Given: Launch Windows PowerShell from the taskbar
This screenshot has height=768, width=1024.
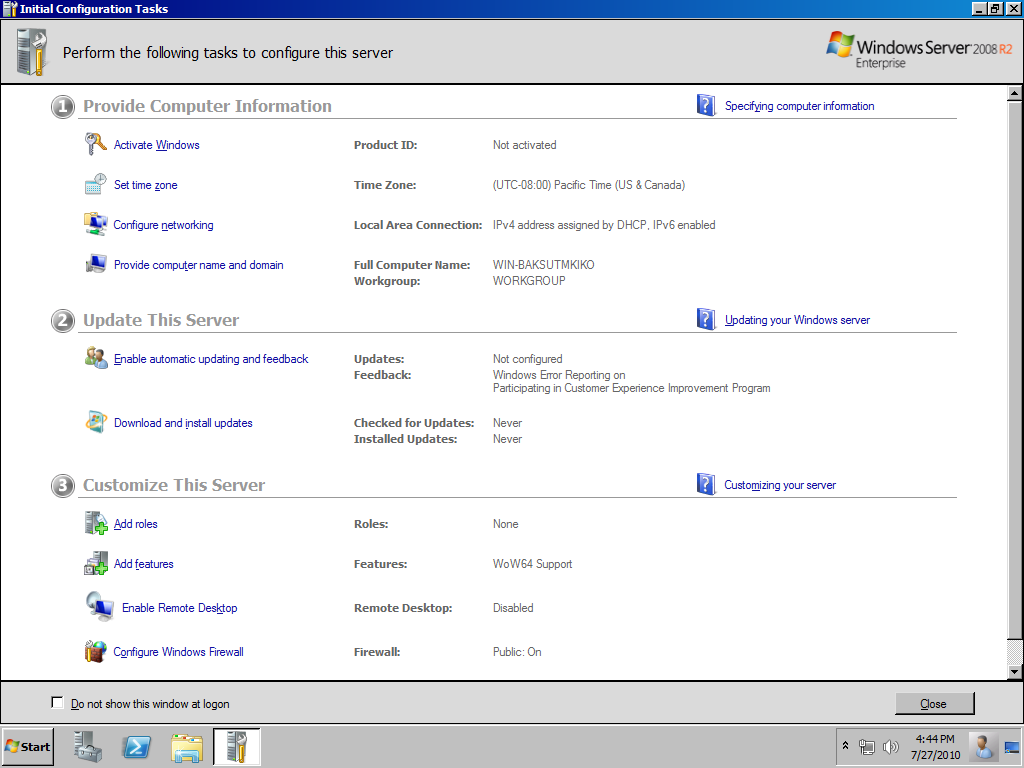Looking at the screenshot, I should pos(137,747).
